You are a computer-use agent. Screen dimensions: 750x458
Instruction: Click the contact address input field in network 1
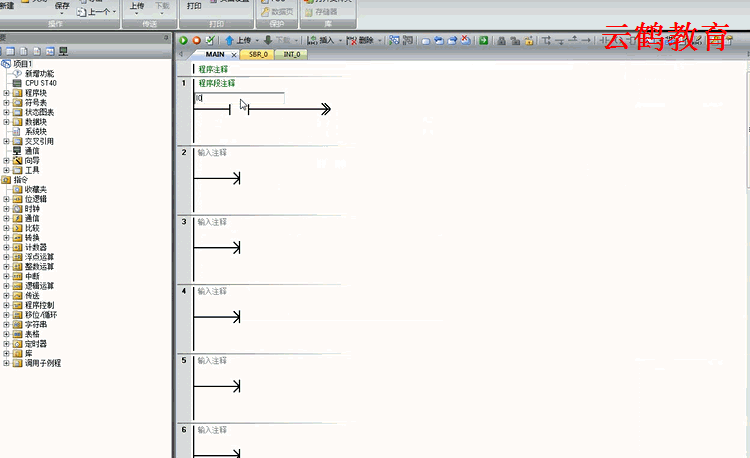(x=240, y=98)
